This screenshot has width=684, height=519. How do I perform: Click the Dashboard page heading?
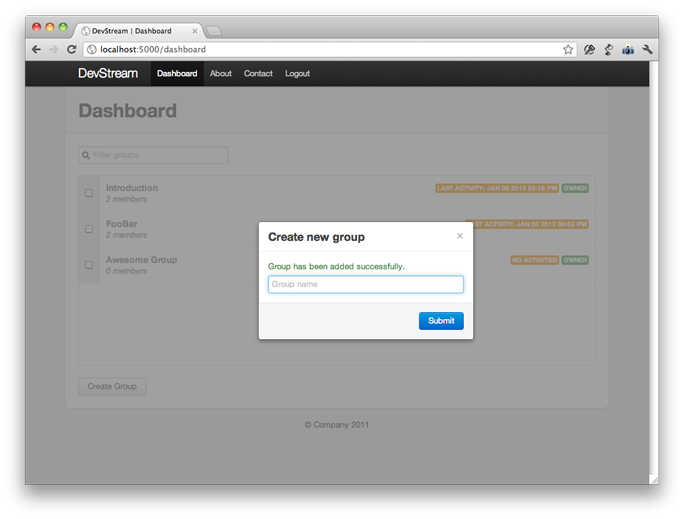click(128, 111)
